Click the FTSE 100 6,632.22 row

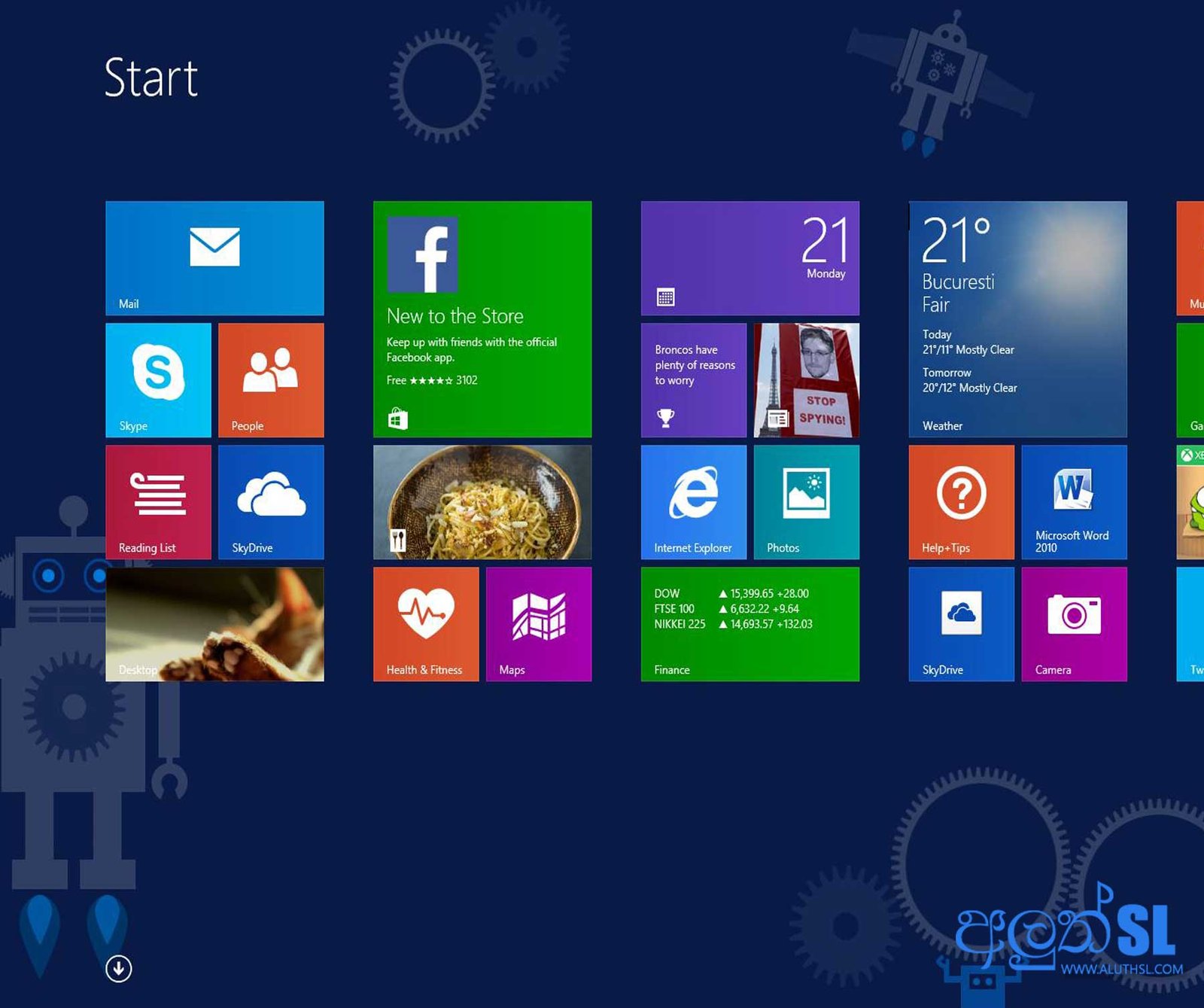point(726,609)
